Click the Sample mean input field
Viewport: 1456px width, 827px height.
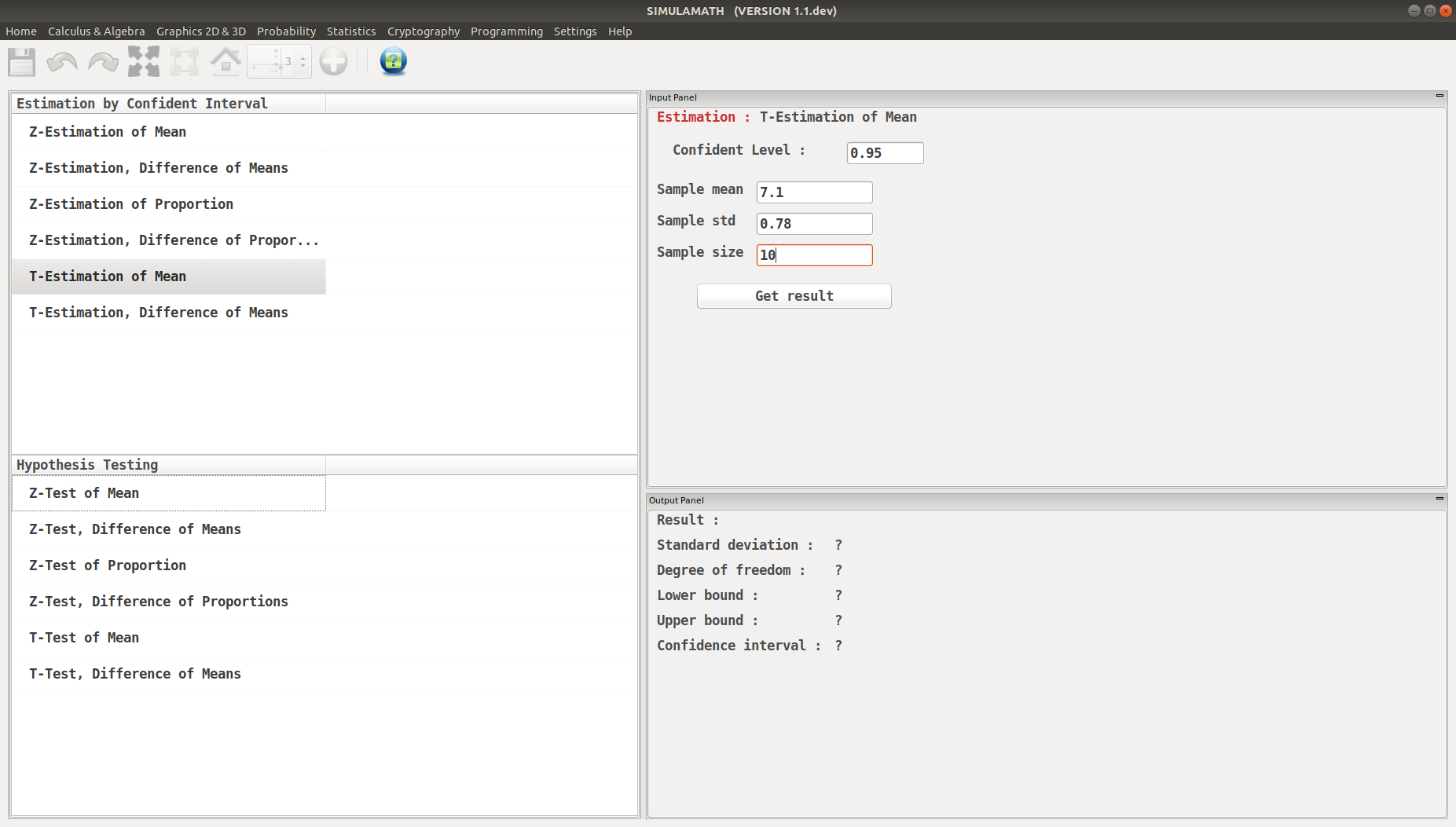coord(814,192)
